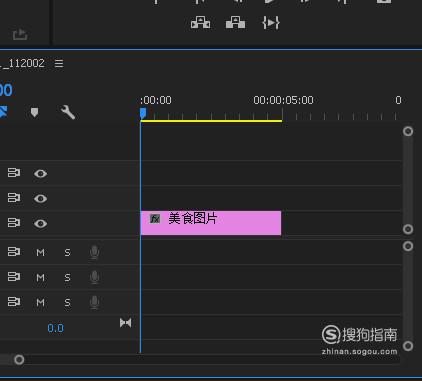Click lower handle of video tracks scrollbar
Image resolution: width=422 pixels, height=381 pixels.
pyautogui.click(x=408, y=229)
